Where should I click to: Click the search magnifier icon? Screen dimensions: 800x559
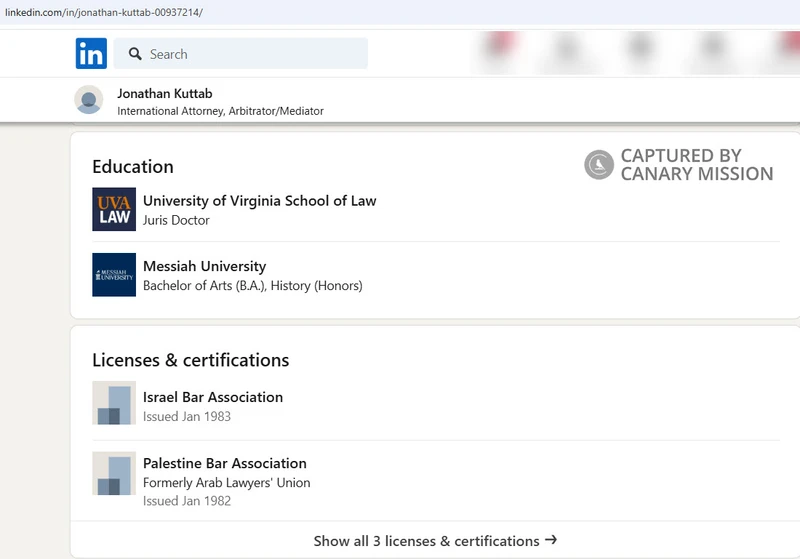pyautogui.click(x=135, y=54)
